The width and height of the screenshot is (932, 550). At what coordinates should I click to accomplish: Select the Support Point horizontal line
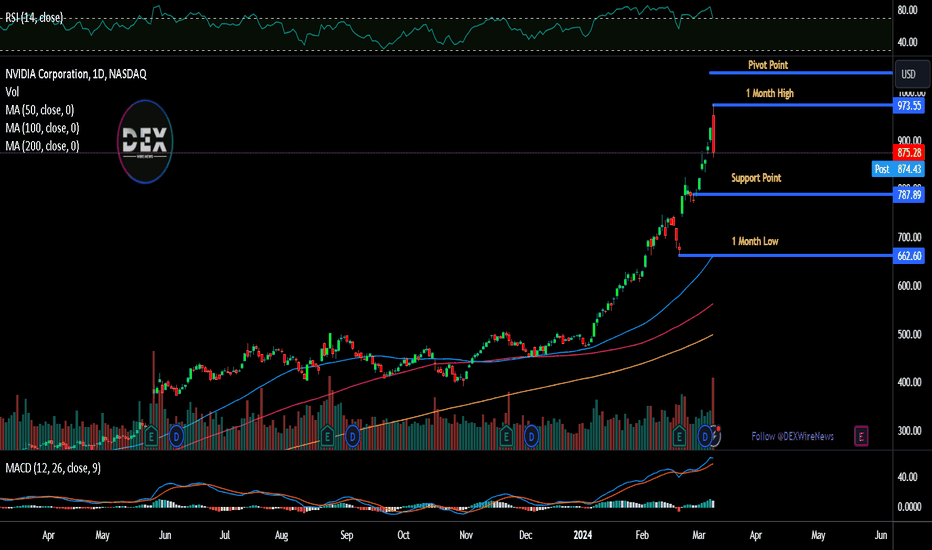click(792, 194)
